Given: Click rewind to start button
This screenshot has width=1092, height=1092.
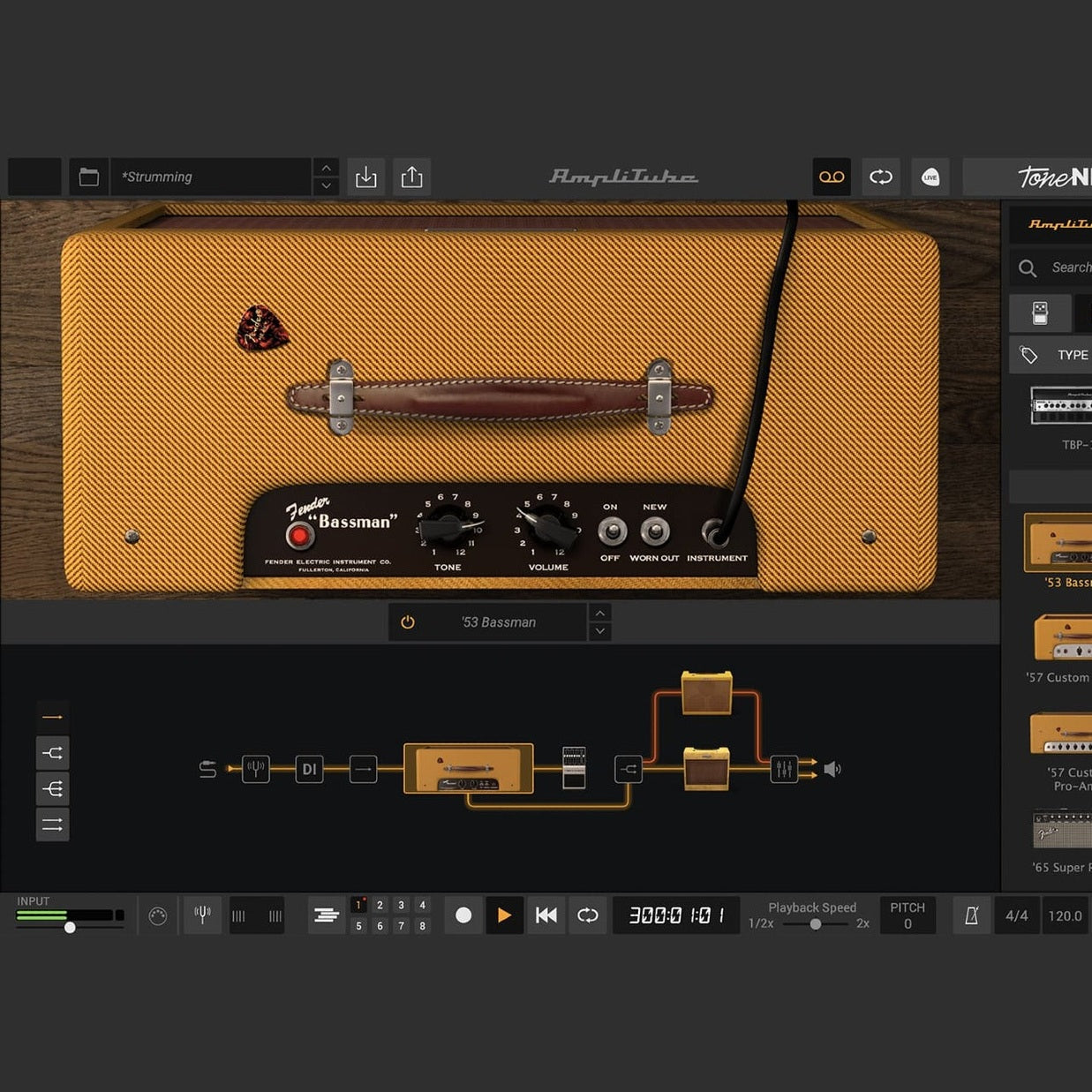Looking at the screenshot, I should pos(546,915).
